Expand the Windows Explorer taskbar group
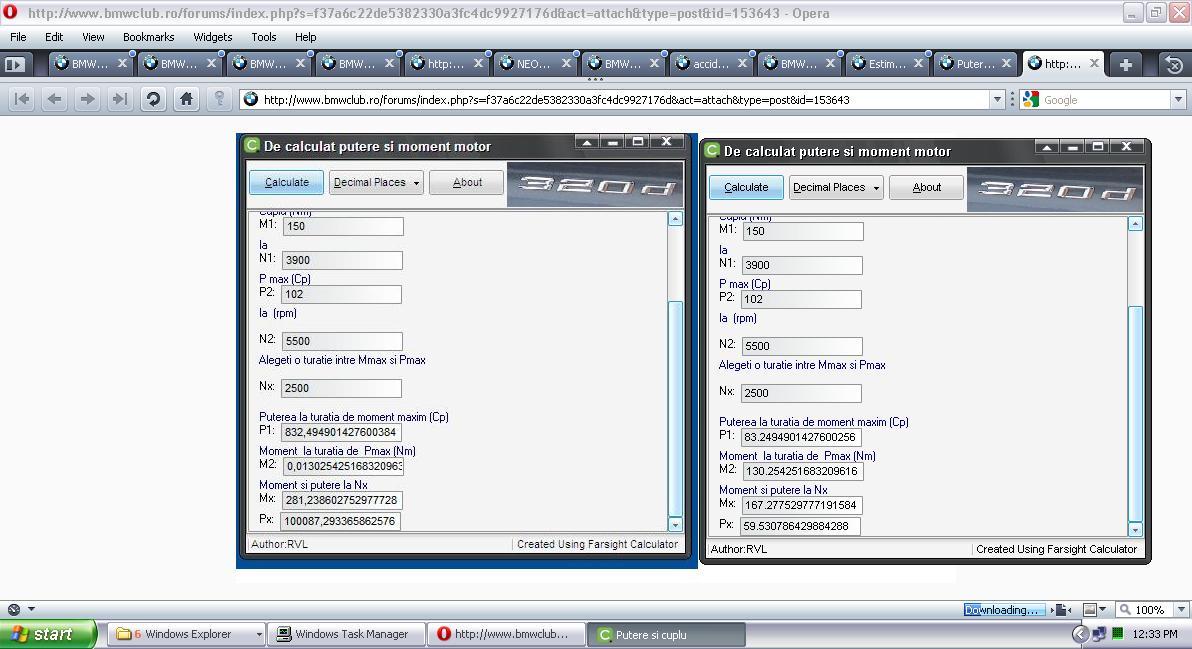Screen dimensions: 1192x649 [x=259, y=634]
